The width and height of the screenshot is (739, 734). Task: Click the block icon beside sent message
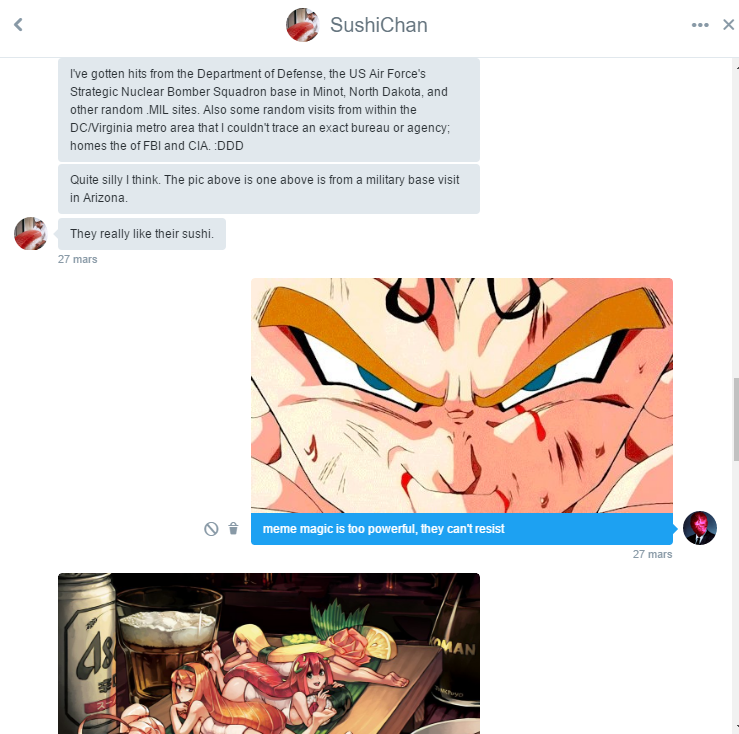click(211, 529)
